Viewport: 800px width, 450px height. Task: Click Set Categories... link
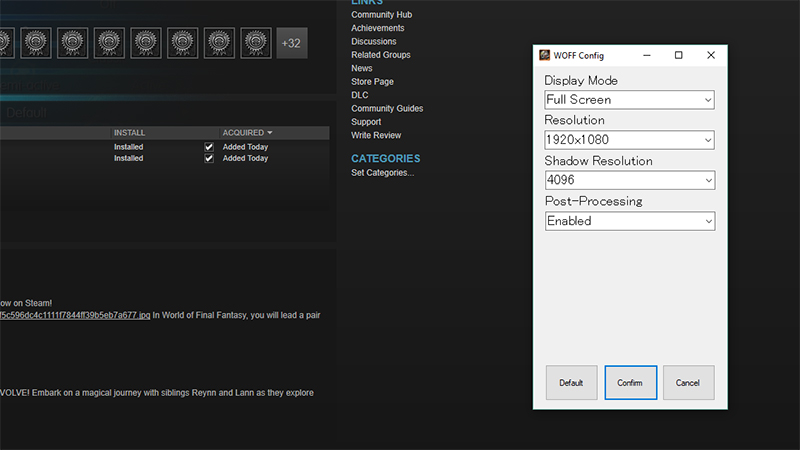click(x=383, y=173)
